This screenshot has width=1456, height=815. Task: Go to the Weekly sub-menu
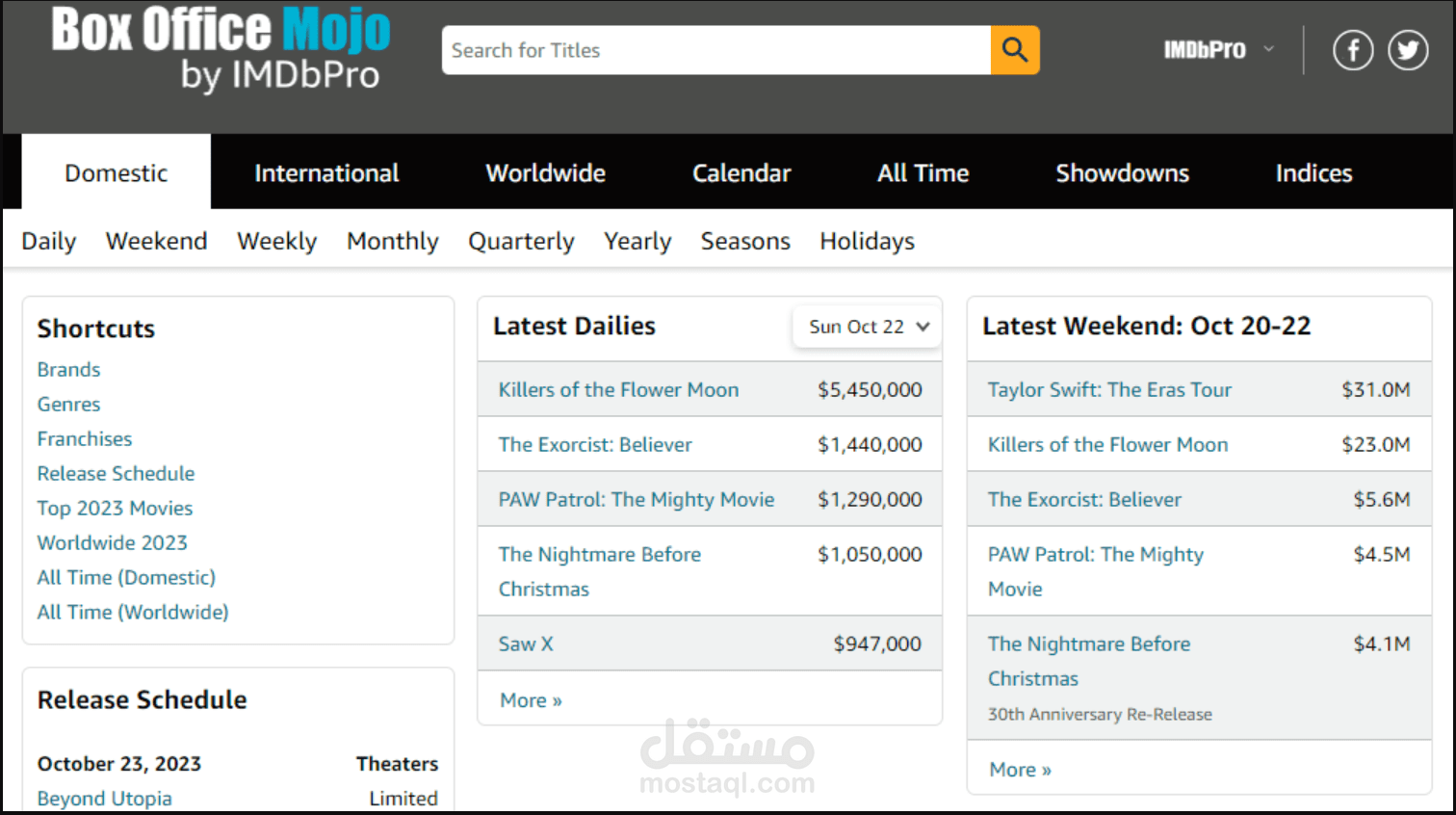[x=276, y=241]
